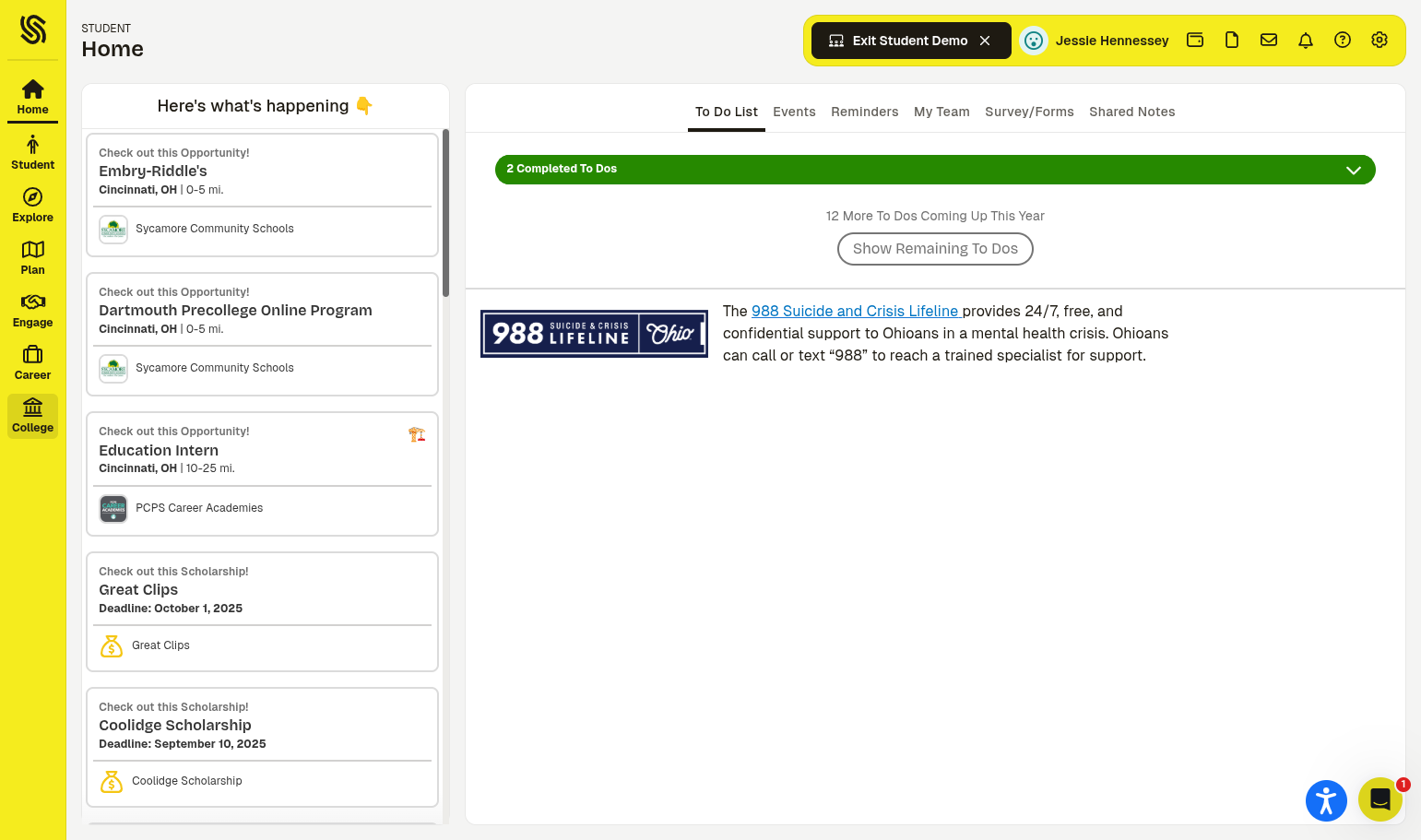
Task: Click Show Remaining To Dos button
Action: click(x=935, y=249)
